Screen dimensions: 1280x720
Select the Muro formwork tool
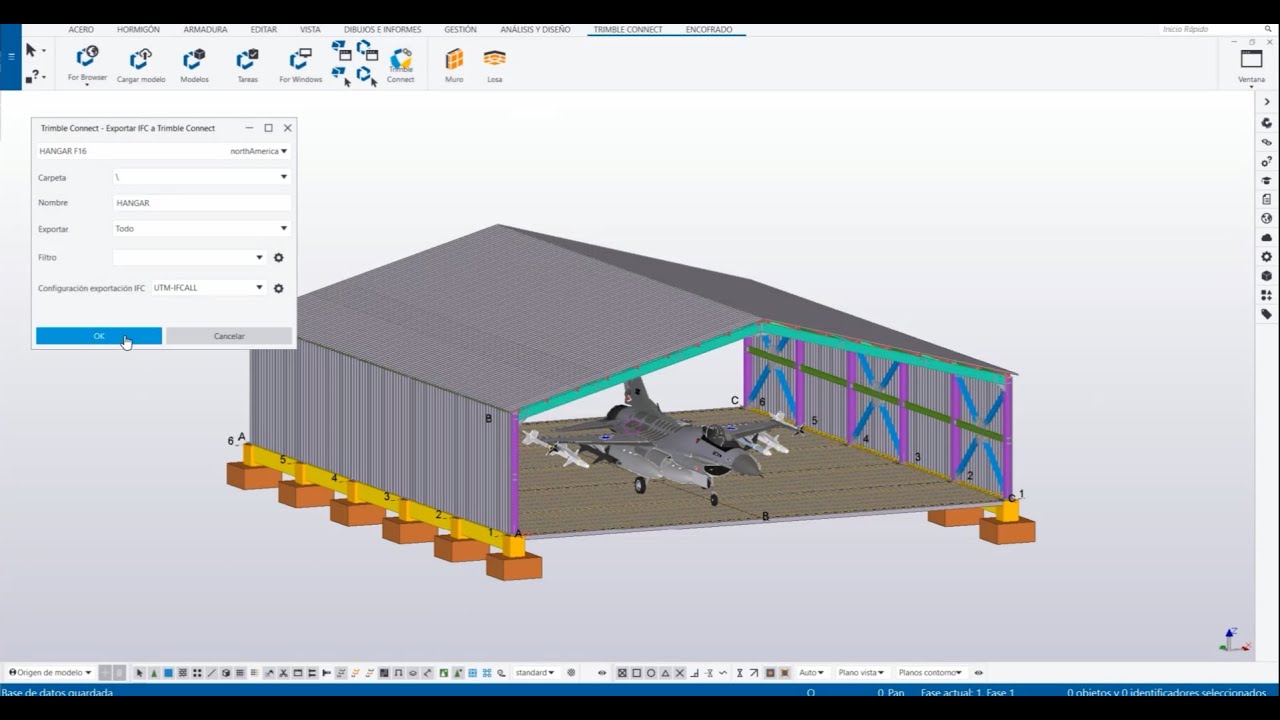coord(454,65)
